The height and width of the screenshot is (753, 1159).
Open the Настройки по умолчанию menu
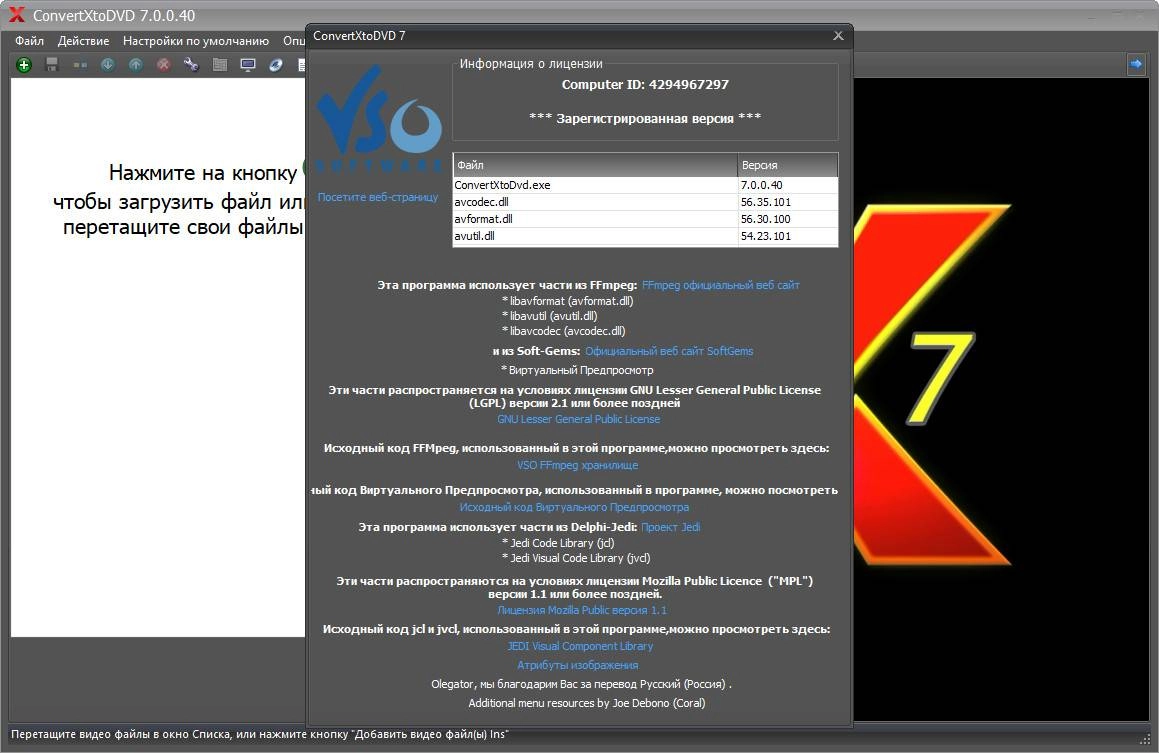[x=196, y=41]
